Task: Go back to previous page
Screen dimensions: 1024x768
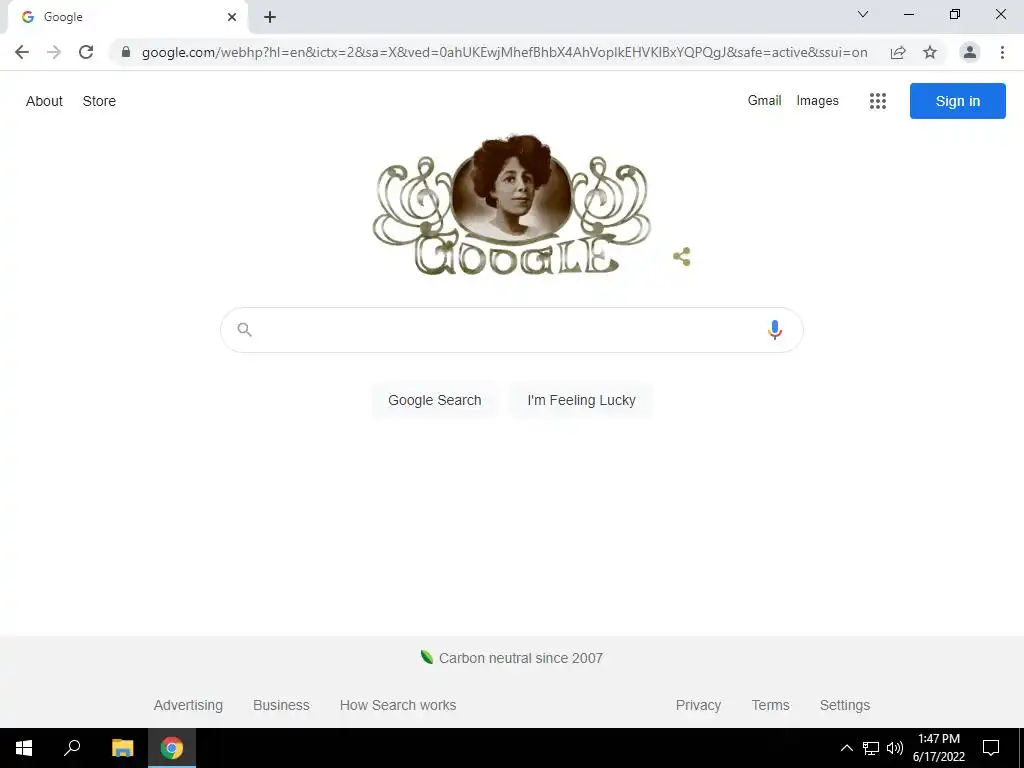Action: [x=22, y=52]
